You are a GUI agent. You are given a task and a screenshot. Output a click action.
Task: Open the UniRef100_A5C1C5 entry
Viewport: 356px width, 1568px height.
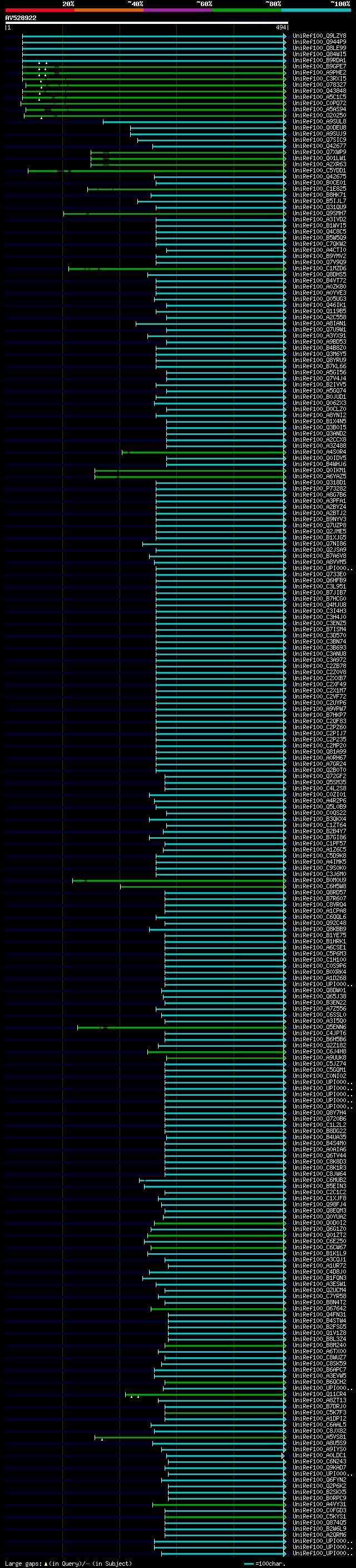319,97
